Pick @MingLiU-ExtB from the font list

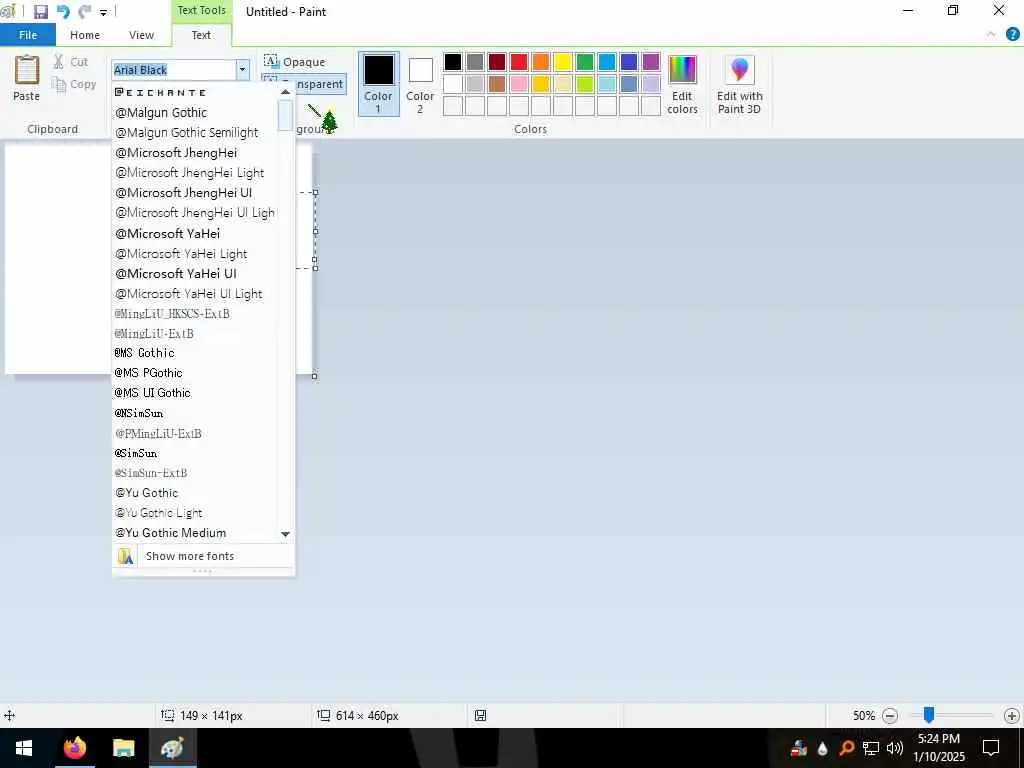click(195, 334)
